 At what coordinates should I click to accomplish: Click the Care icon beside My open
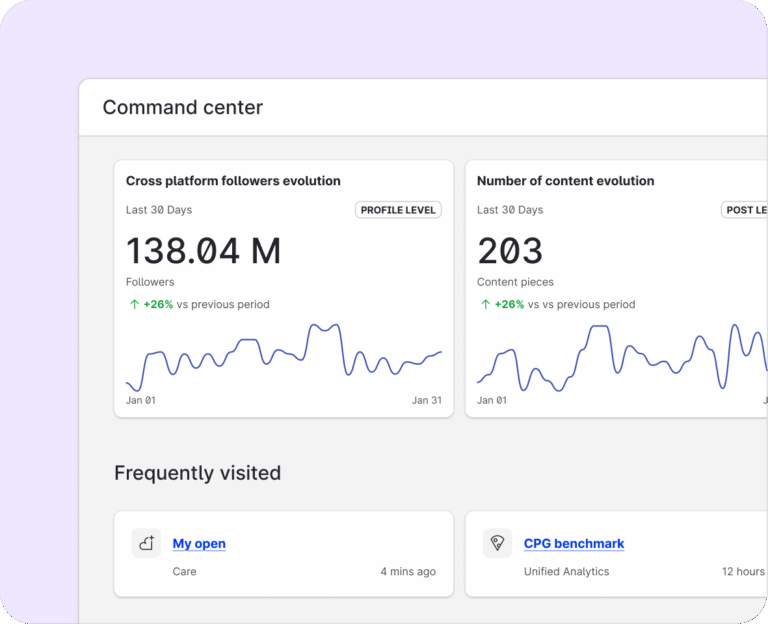coord(146,544)
